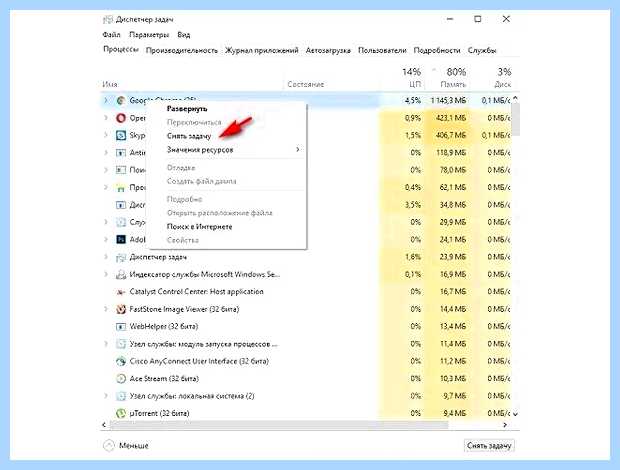
Task: Click the Индексатор службы Microsoft Windows icon
Action: pos(121,274)
